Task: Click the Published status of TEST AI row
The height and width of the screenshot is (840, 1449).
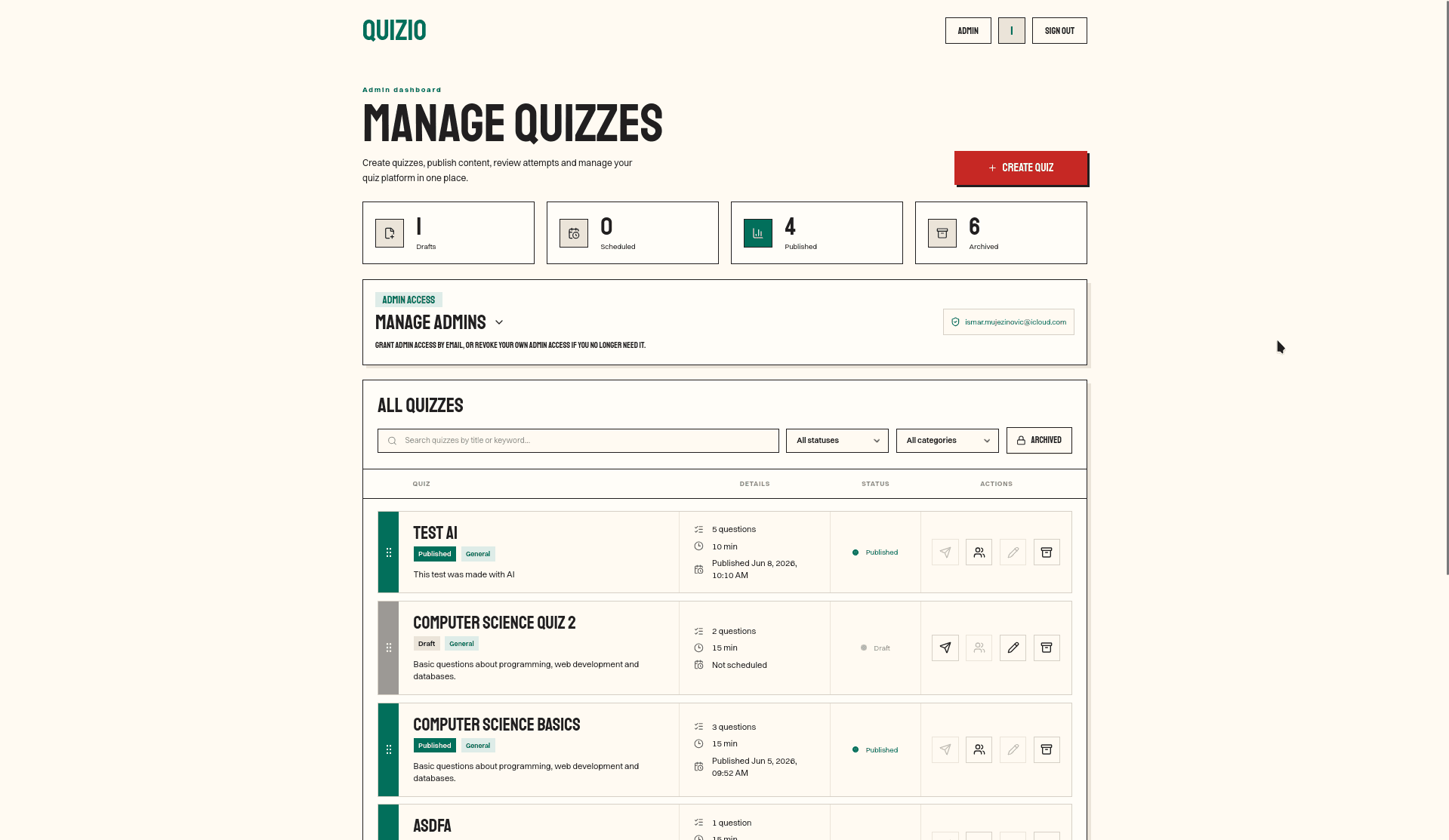Action: tap(875, 552)
